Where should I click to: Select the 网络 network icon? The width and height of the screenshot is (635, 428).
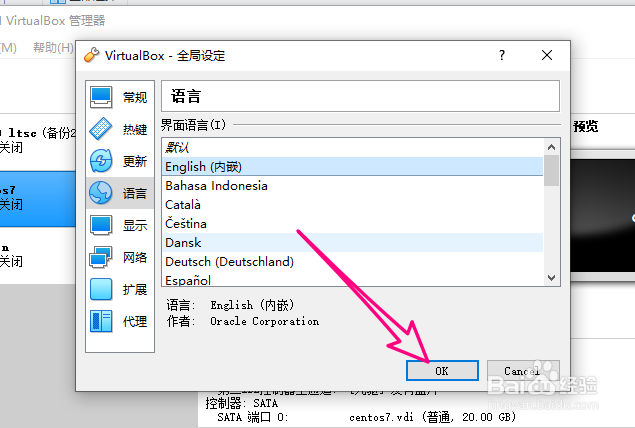point(101,257)
